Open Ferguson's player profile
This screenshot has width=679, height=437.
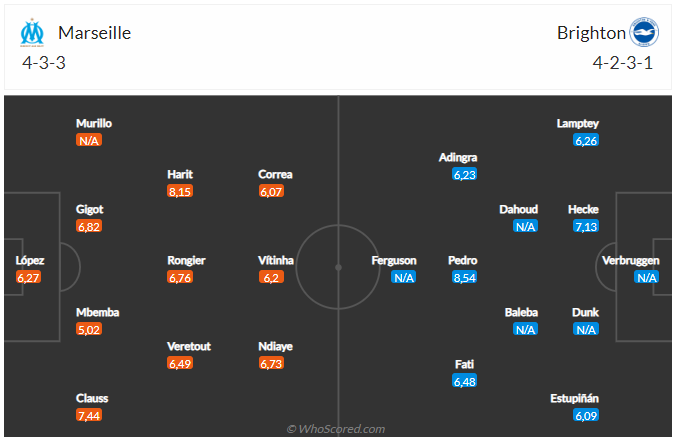coord(394,260)
